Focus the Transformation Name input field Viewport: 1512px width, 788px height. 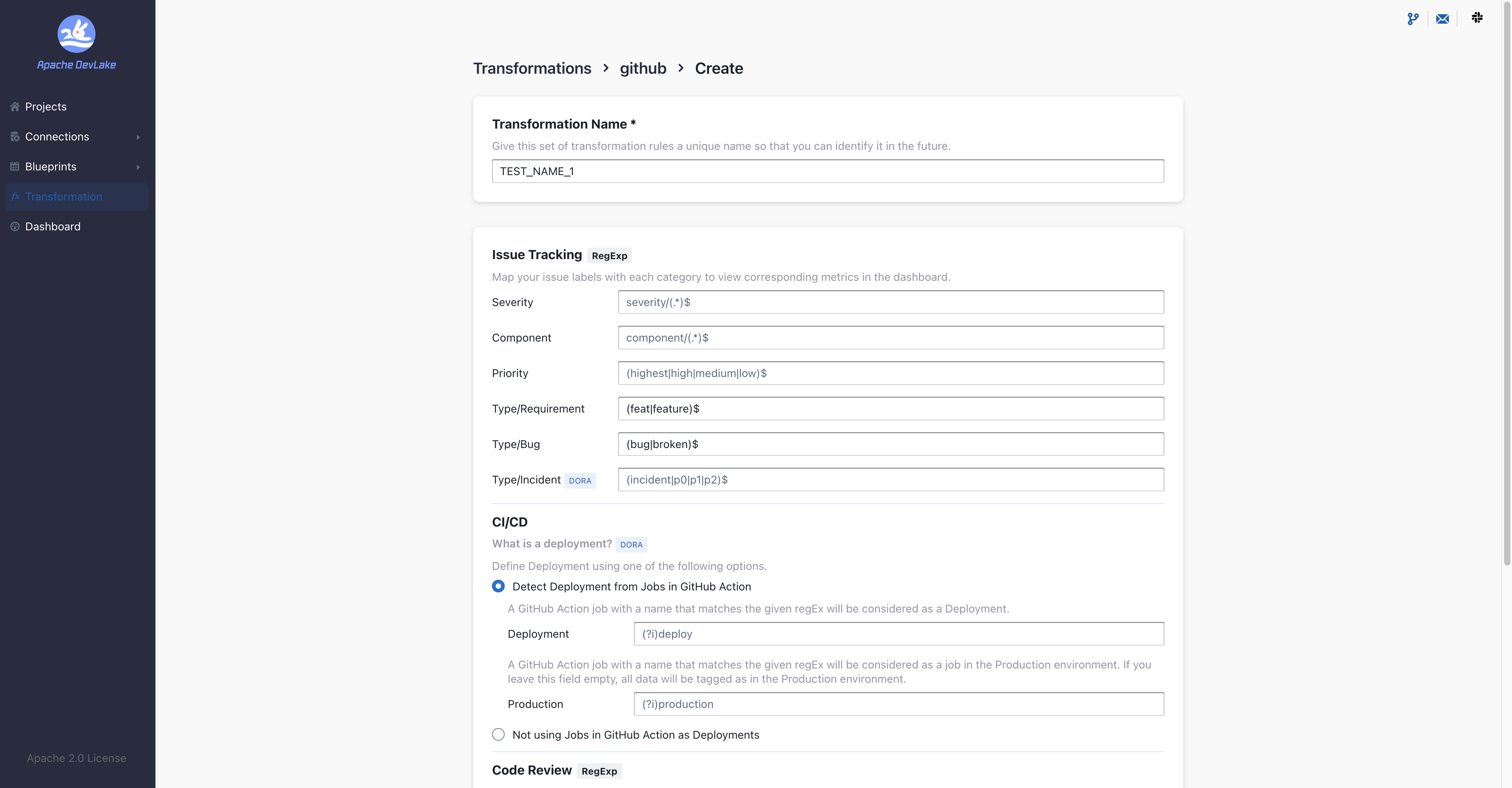pos(827,171)
